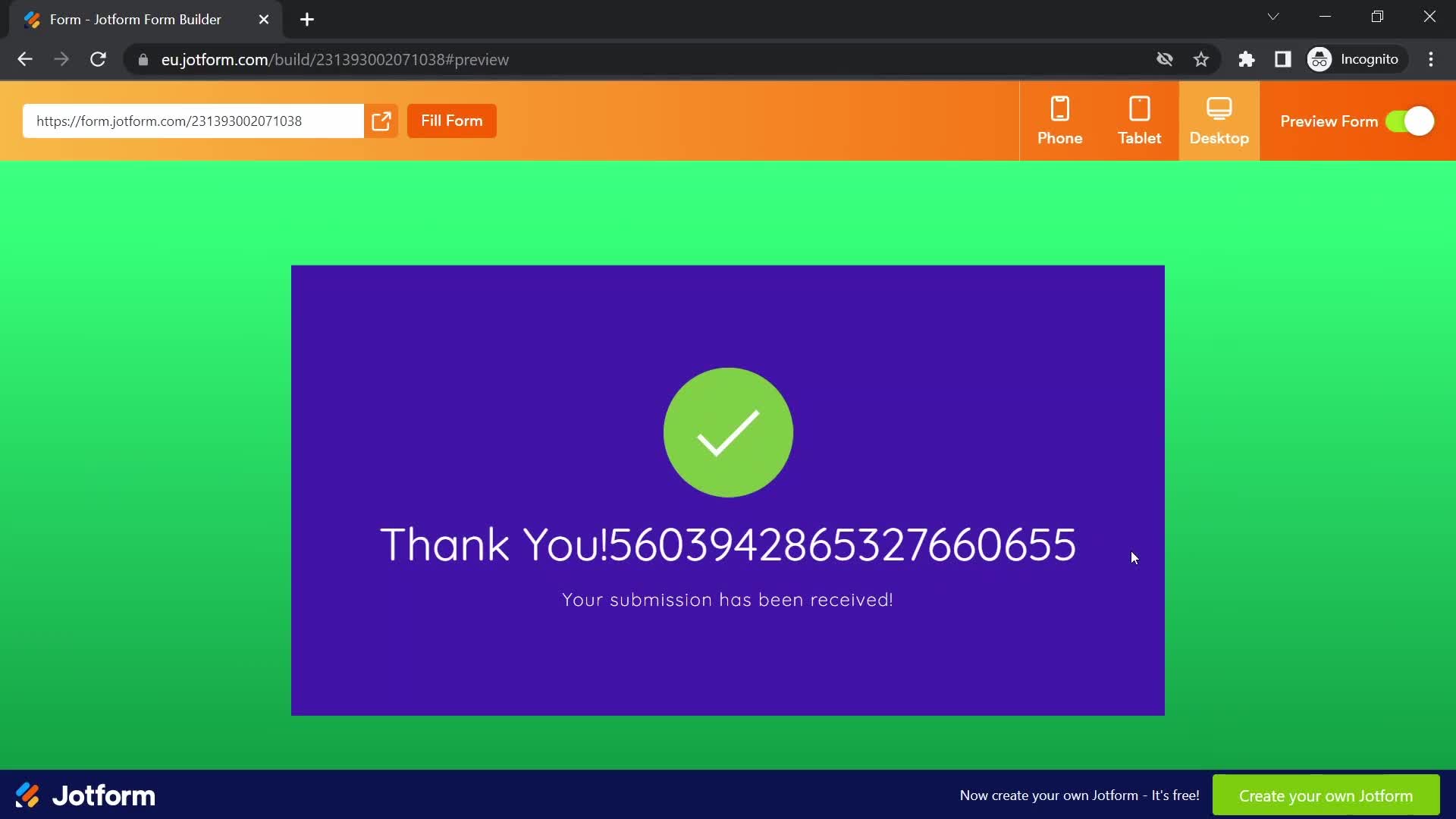The height and width of the screenshot is (819, 1456).
Task: Click the Jotform logo icon
Action: point(27,795)
